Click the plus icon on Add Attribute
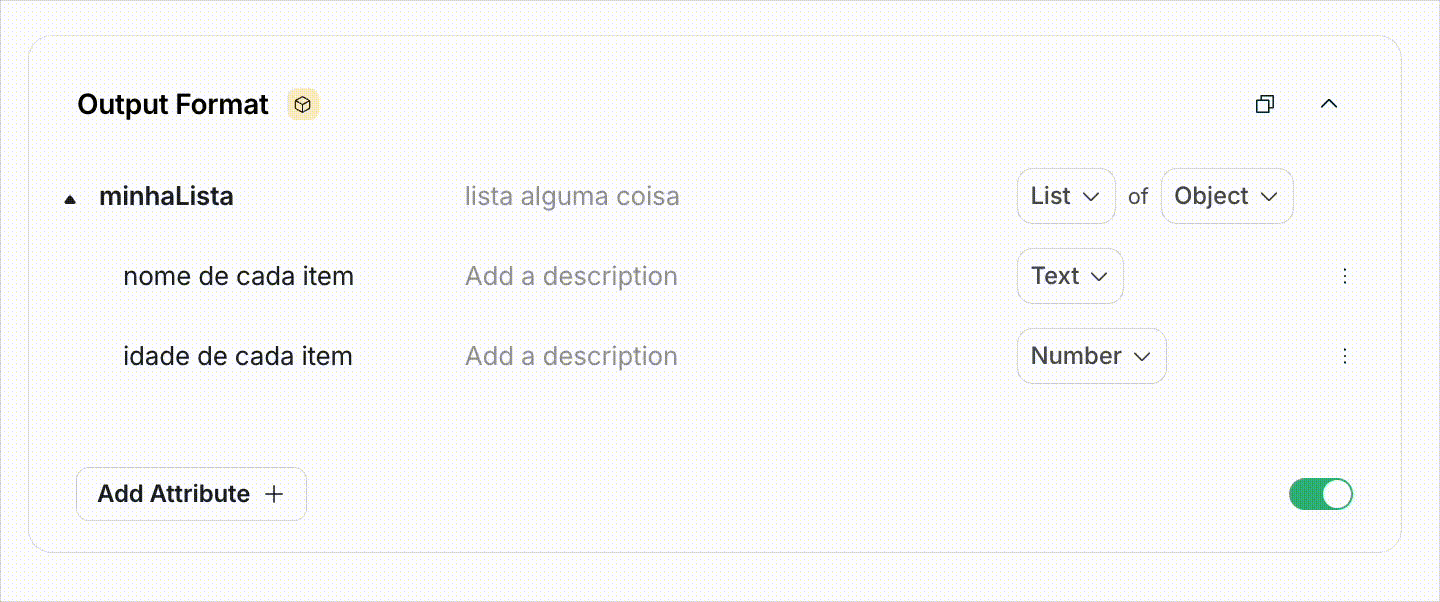Screen dimensions: 1440x602 [273, 493]
